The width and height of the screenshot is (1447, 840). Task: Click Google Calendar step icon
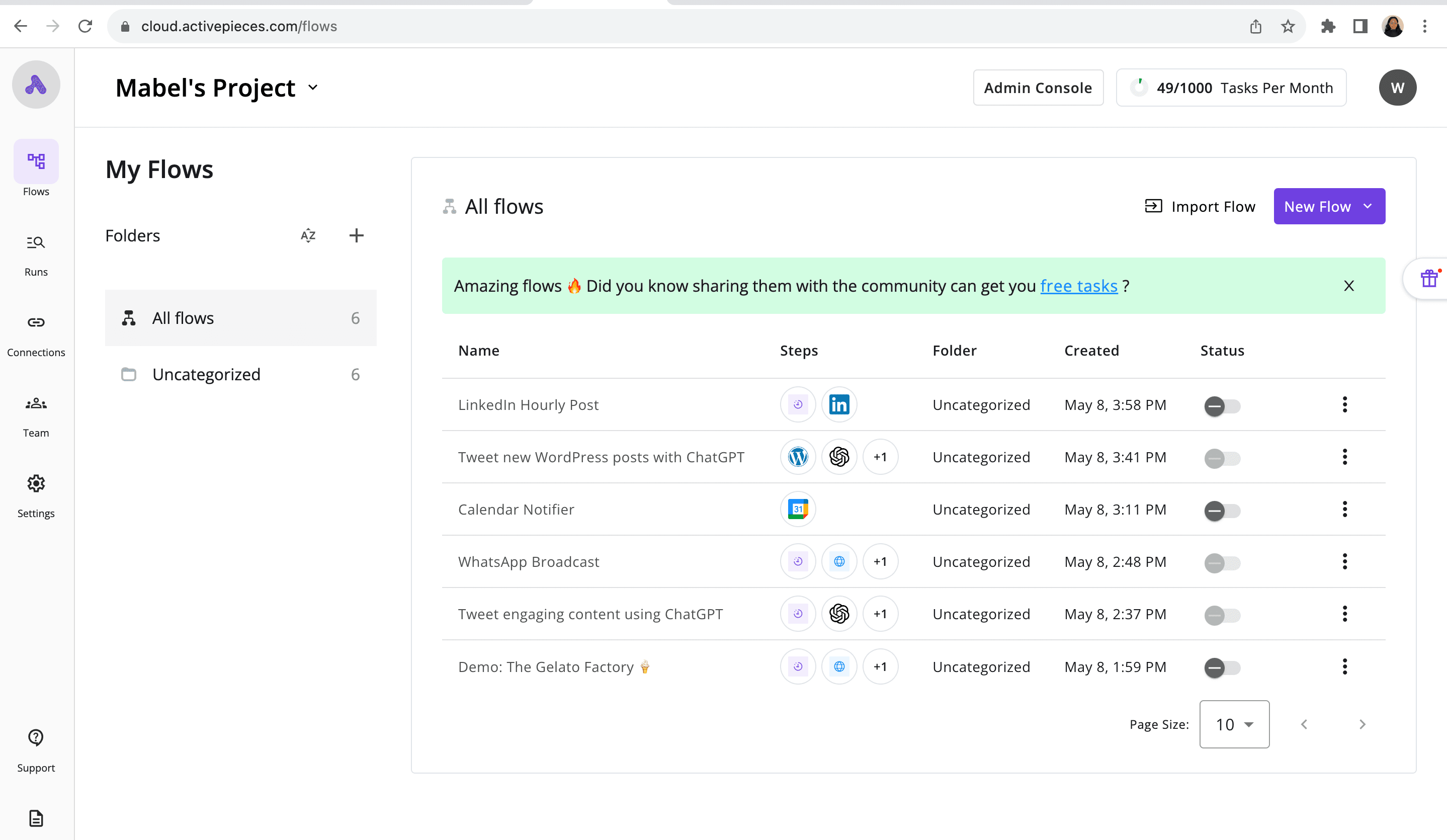798,509
